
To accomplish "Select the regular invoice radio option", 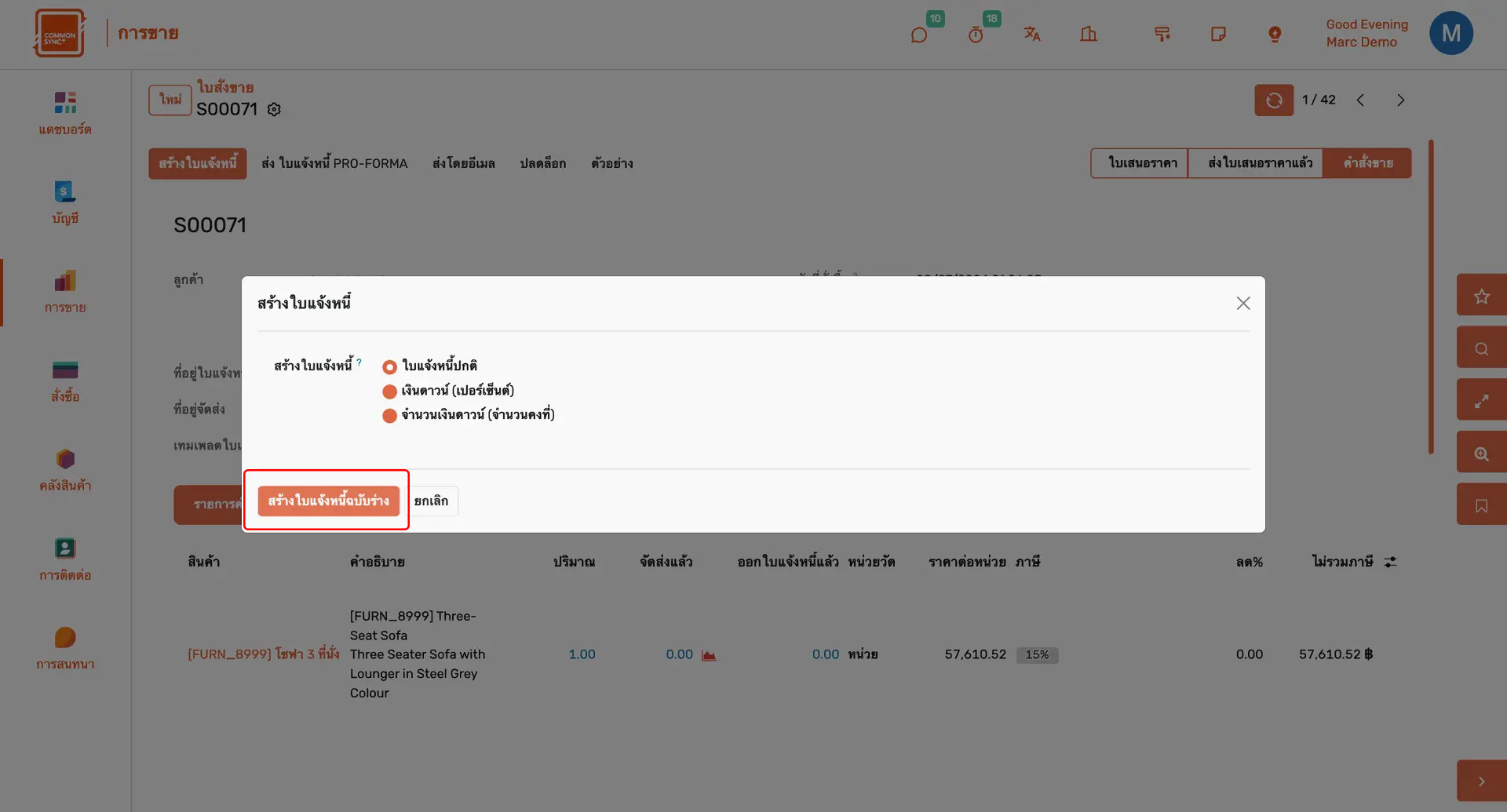I will (389, 366).
